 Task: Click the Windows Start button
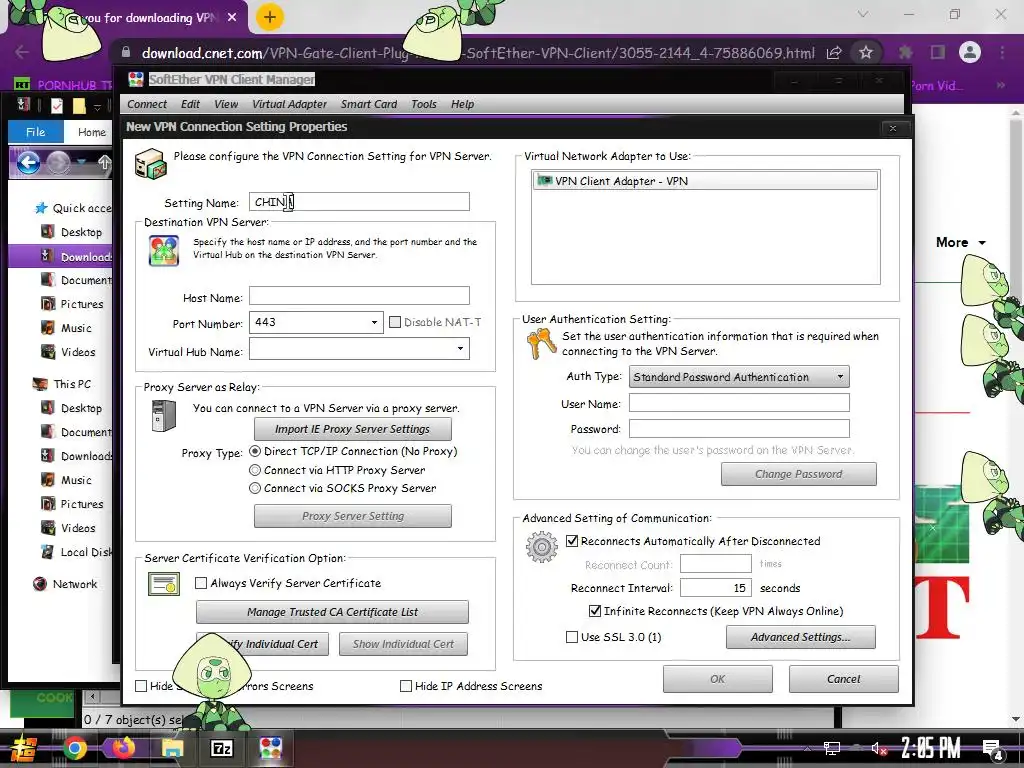pos(24,748)
